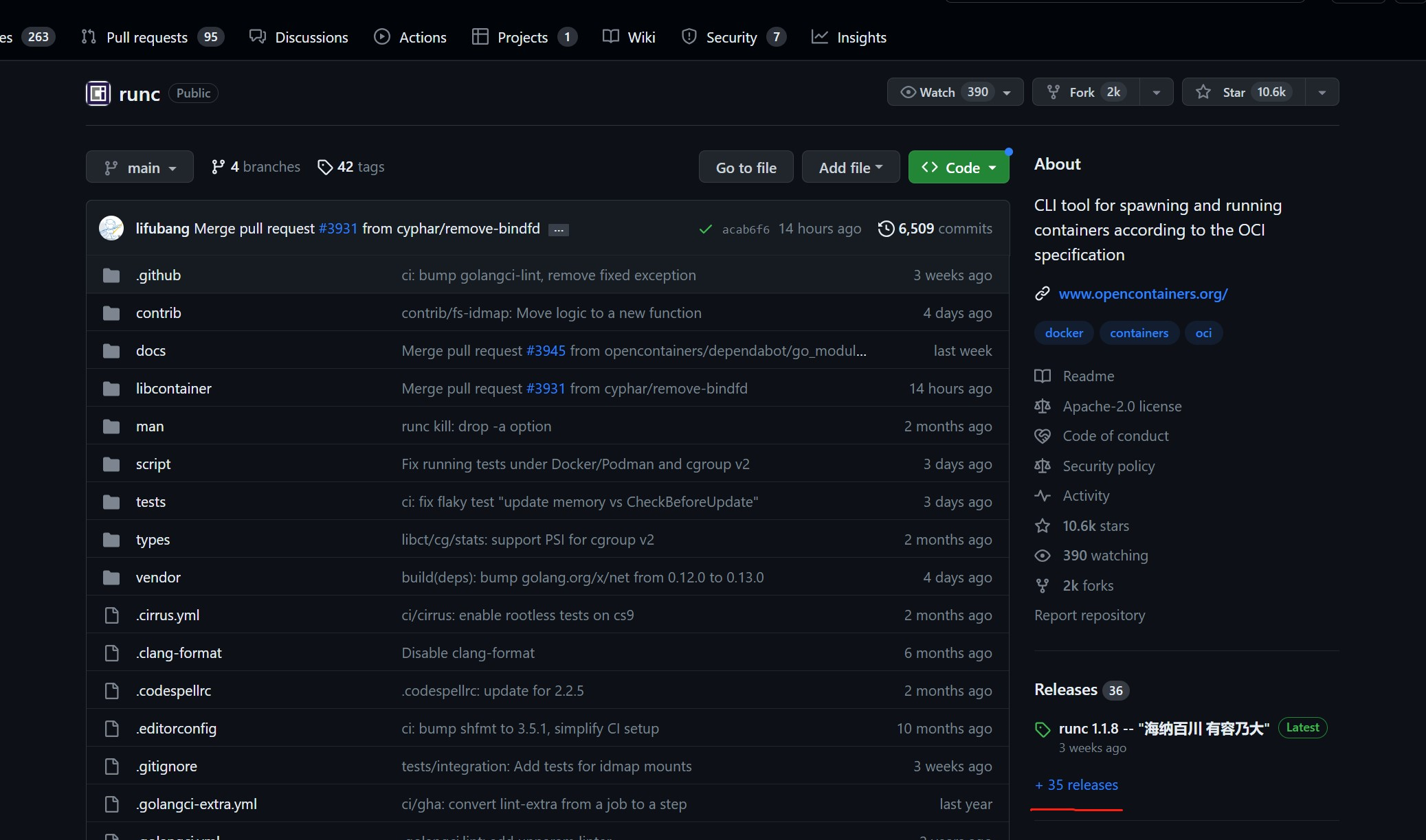Click the www.opencontainers.org link
Image resolution: width=1426 pixels, height=840 pixels.
(x=1143, y=293)
